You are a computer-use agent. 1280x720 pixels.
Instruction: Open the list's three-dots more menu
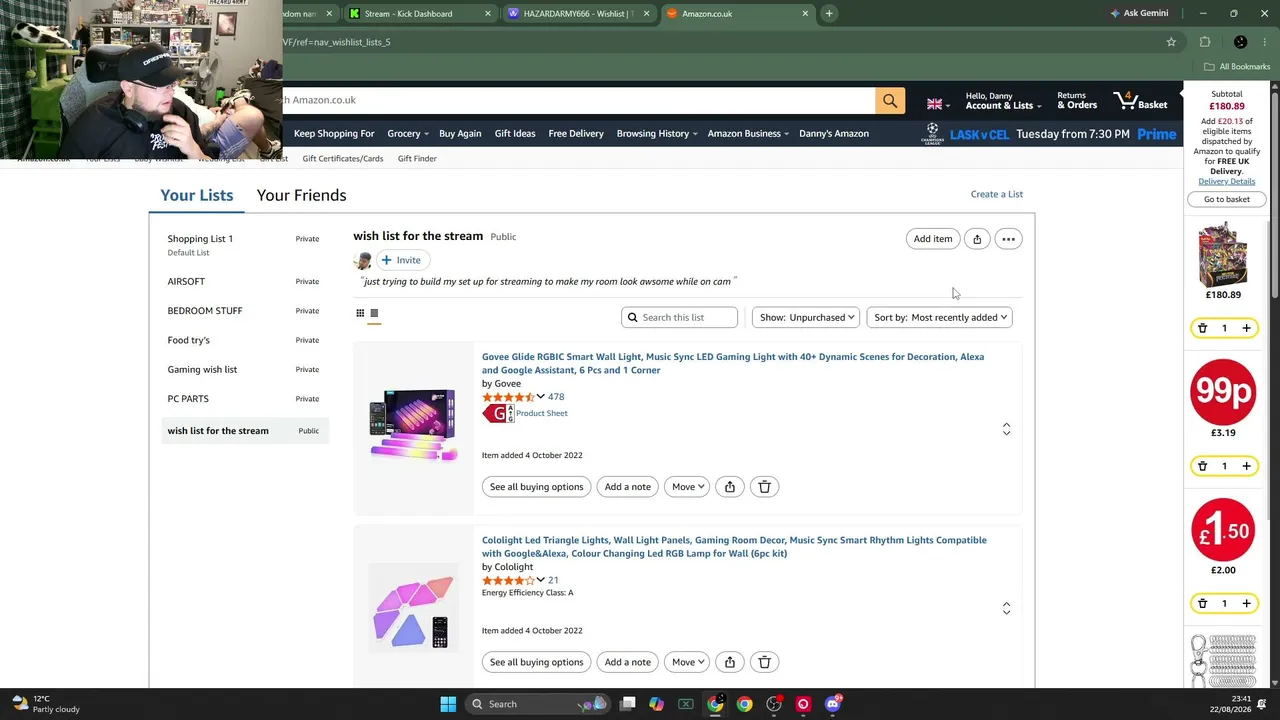[x=1008, y=239]
